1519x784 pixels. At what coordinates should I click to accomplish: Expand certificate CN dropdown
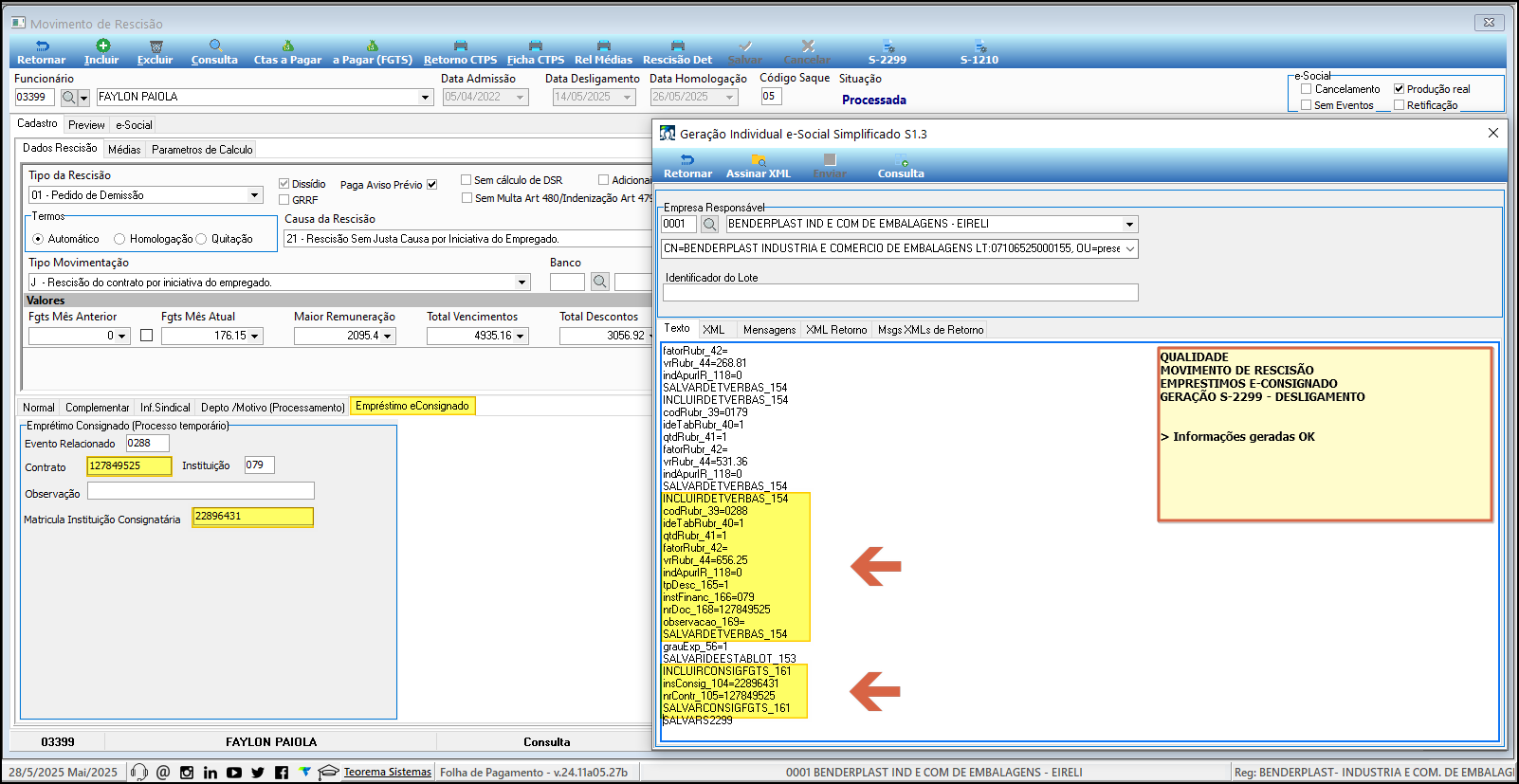[1129, 248]
